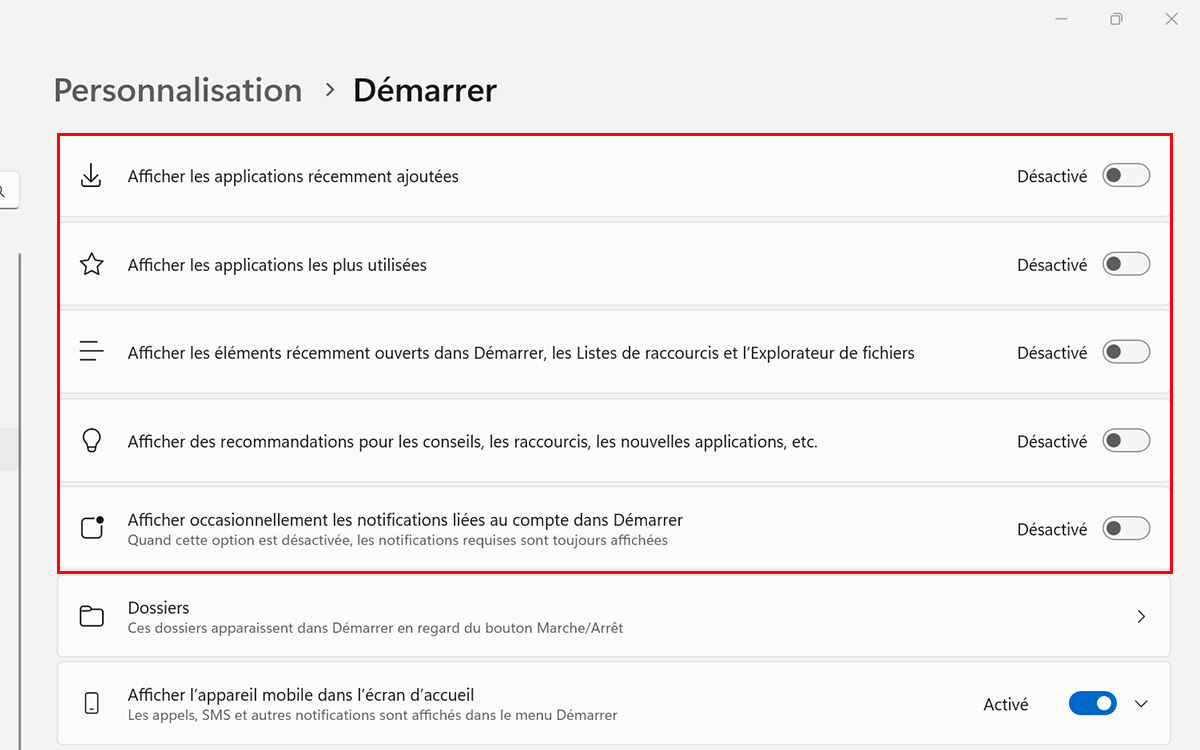The image size is (1200, 750).
Task: Click "Afficher l'appareil mobile" title text
Action: 301,695
